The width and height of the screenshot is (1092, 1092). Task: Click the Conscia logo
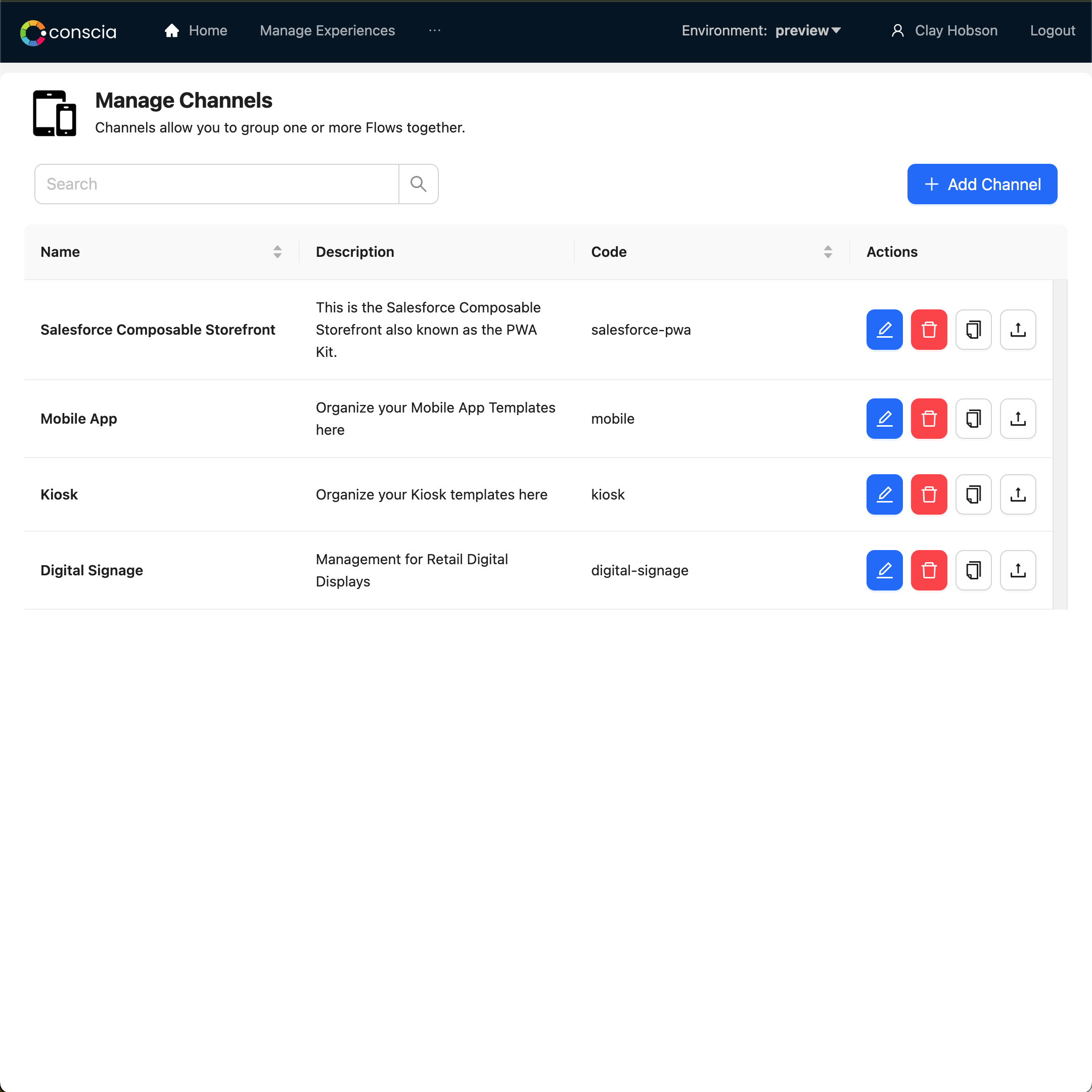(68, 32)
